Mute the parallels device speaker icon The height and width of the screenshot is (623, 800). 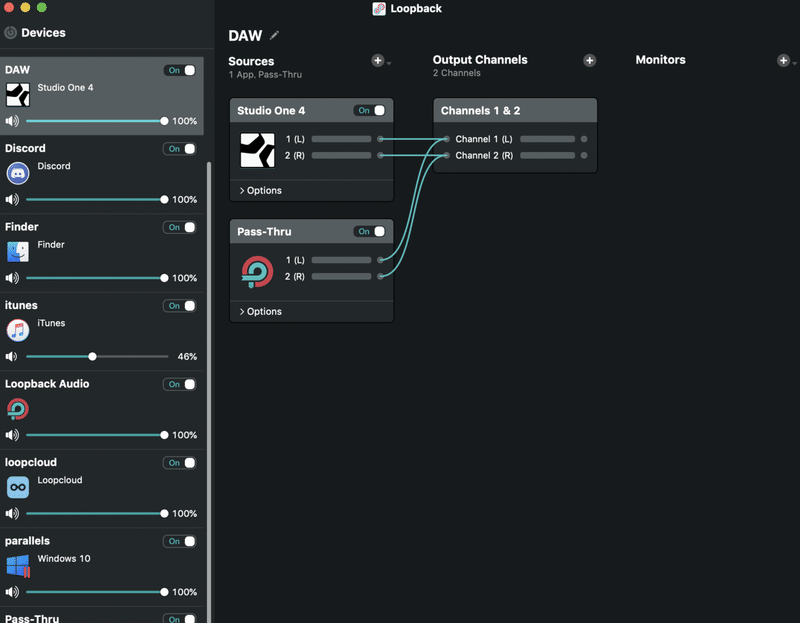[12, 592]
